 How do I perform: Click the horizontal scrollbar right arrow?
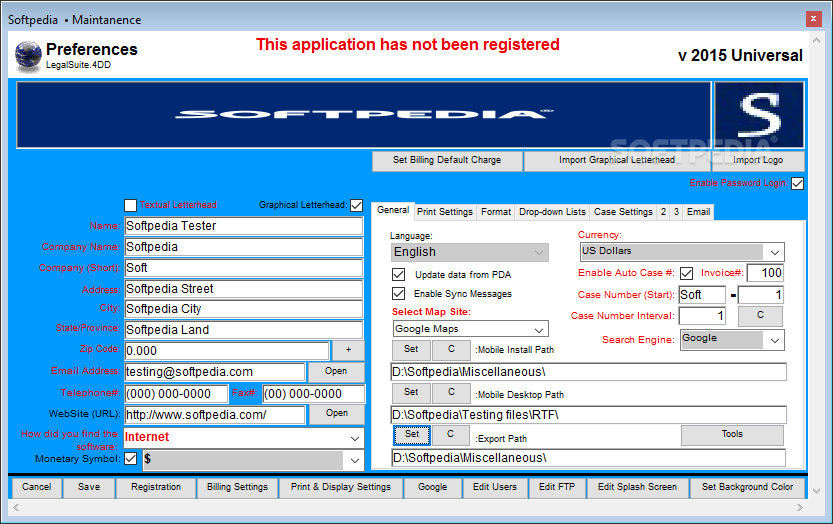(800, 508)
